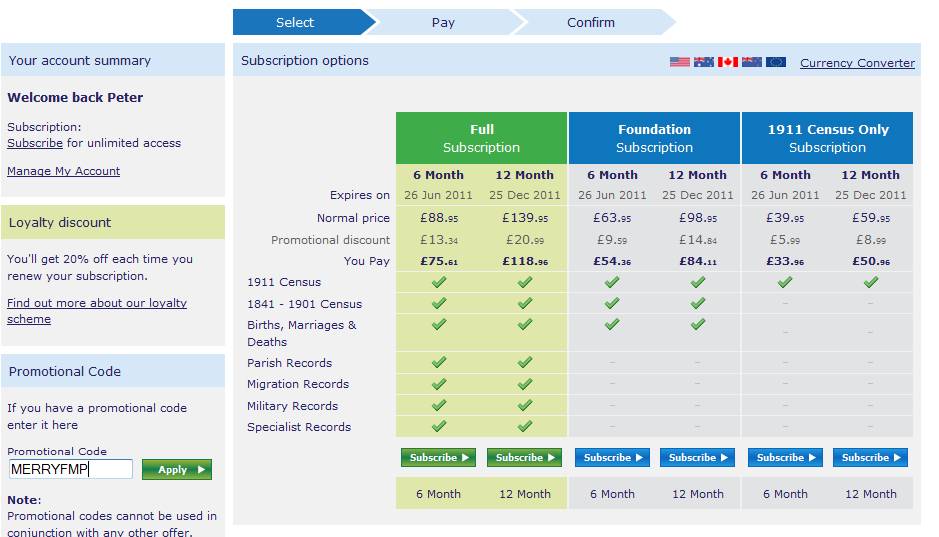939x537 pixels.
Task: Click Subscribe for unlimited access link
Action: pyautogui.click(x=35, y=143)
